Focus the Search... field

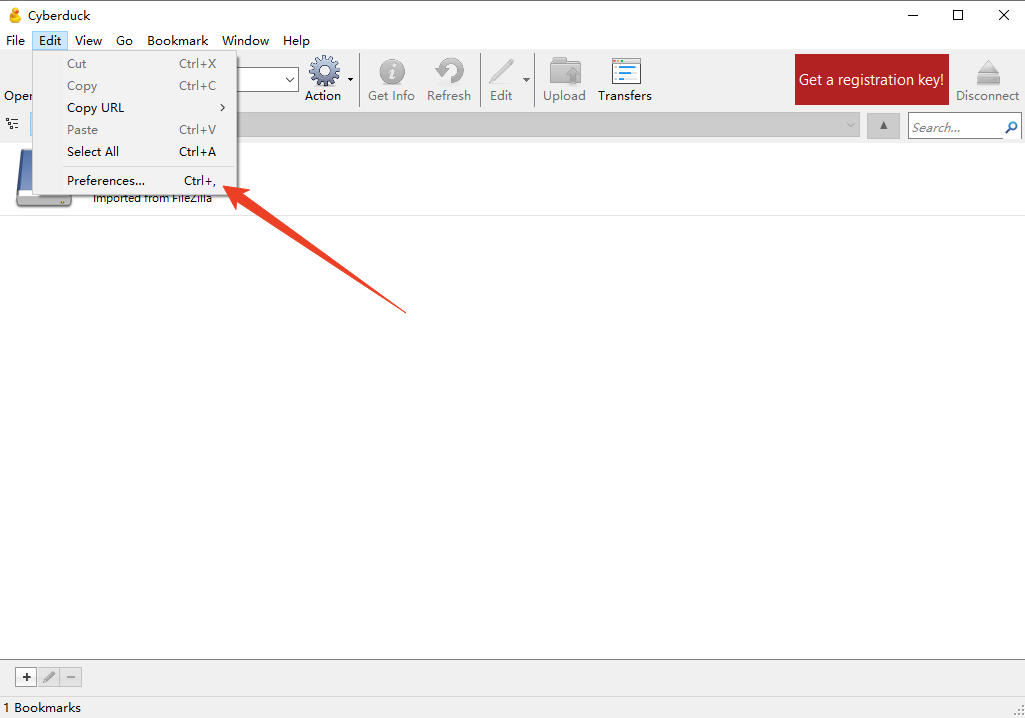coord(956,127)
